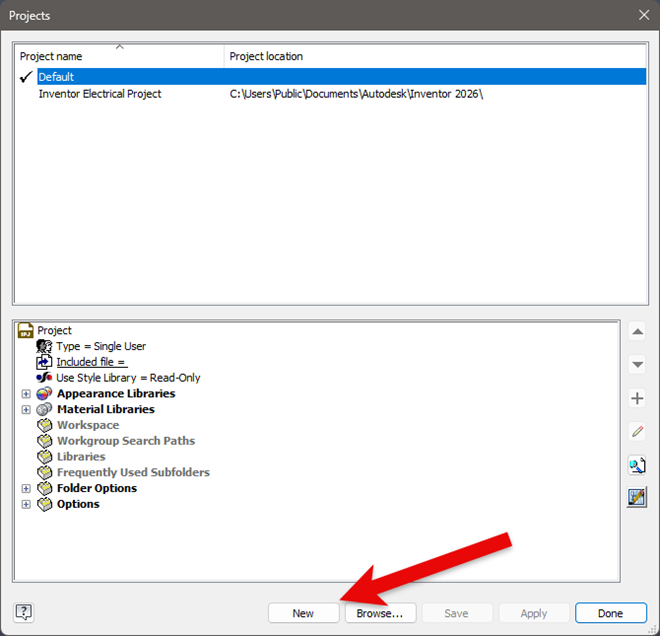Screen dimensions: 660x636
Task: Click the greyed-out Apply button
Action: 533,613
